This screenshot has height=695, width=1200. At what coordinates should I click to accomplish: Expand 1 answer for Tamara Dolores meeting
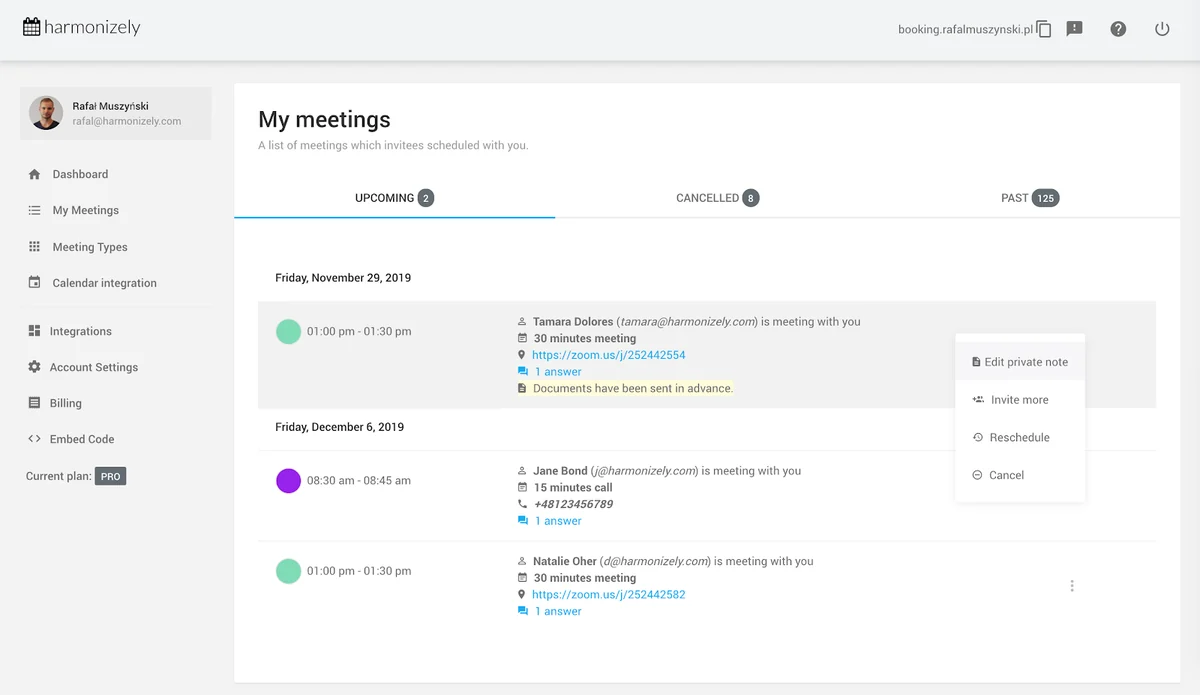coord(558,372)
